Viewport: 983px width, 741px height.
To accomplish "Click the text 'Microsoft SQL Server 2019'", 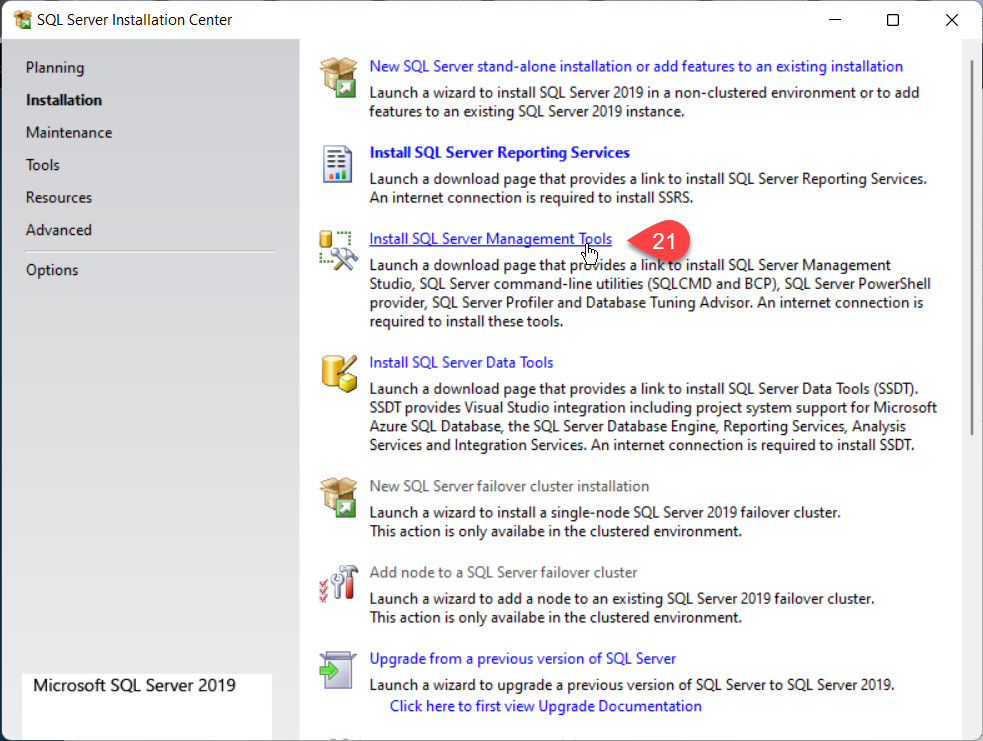I will click(134, 685).
